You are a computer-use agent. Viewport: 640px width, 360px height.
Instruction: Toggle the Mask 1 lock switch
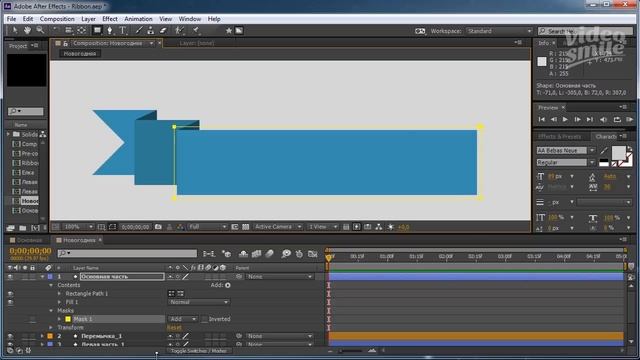coord(32,319)
